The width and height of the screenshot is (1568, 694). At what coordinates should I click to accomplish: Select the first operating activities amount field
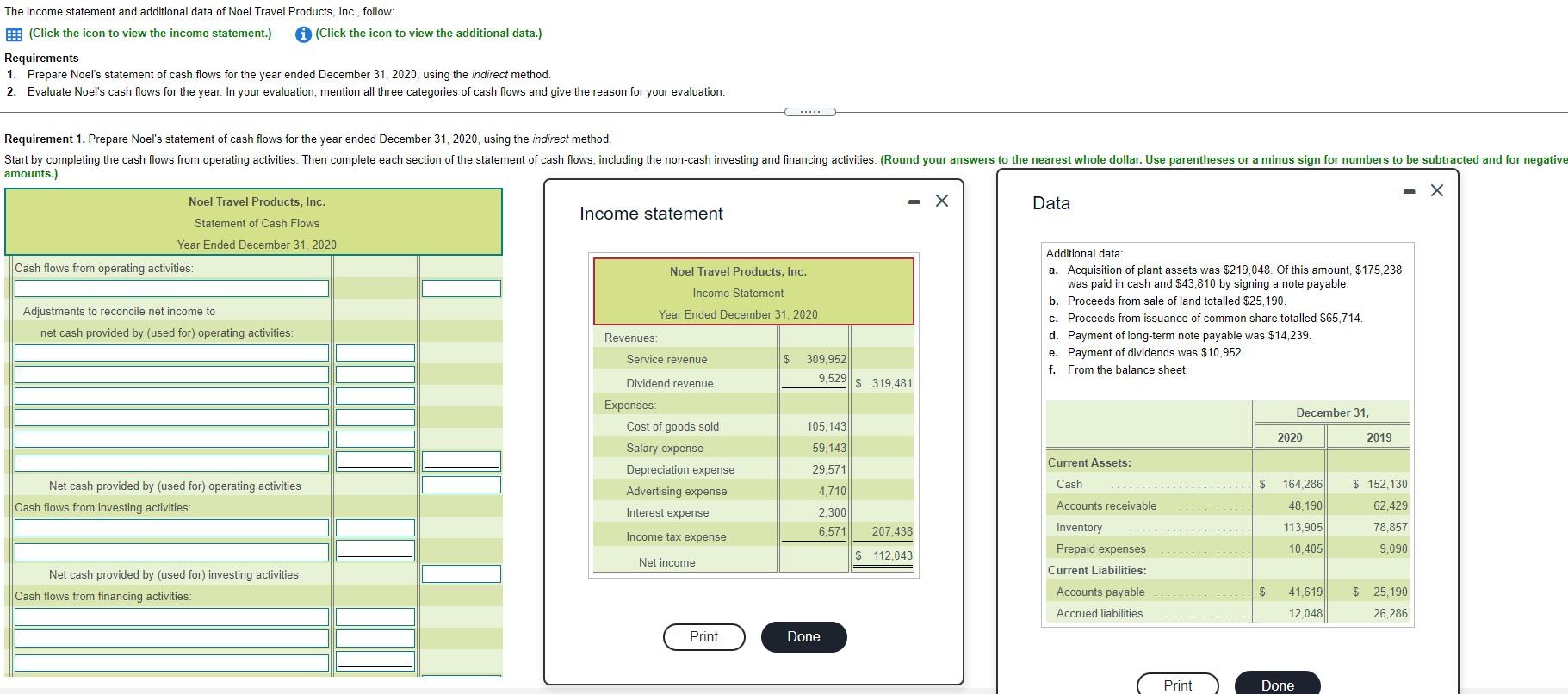pyautogui.click(x=462, y=288)
